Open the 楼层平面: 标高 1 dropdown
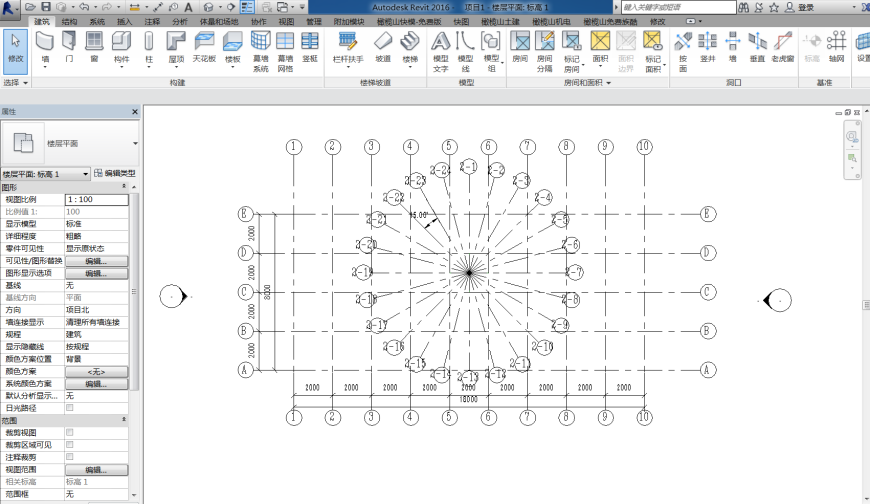Viewport: 870px width, 504px height. 45,174
